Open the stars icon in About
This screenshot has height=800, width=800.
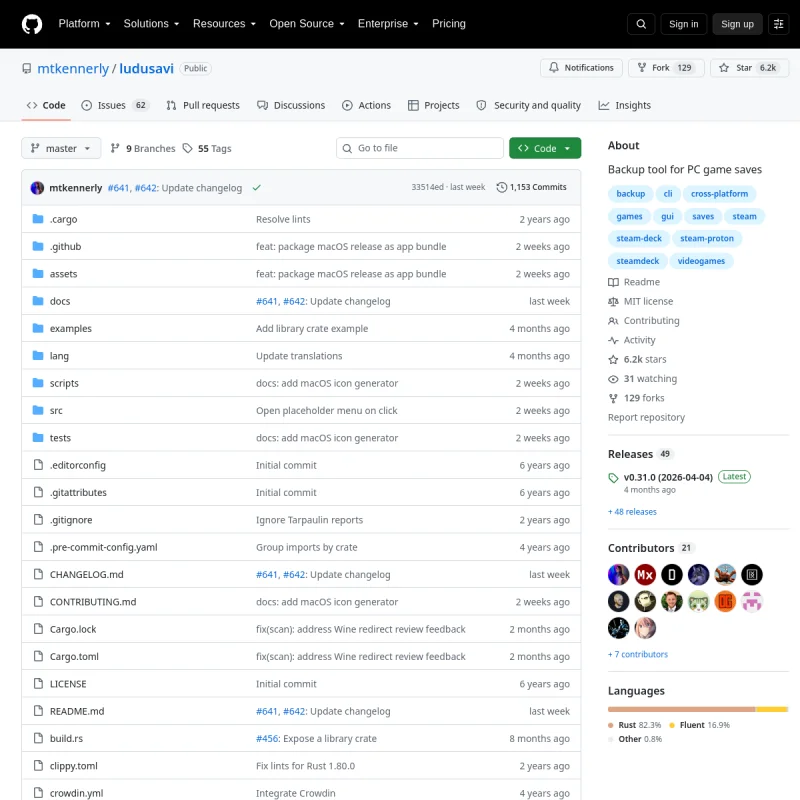[x=613, y=360]
